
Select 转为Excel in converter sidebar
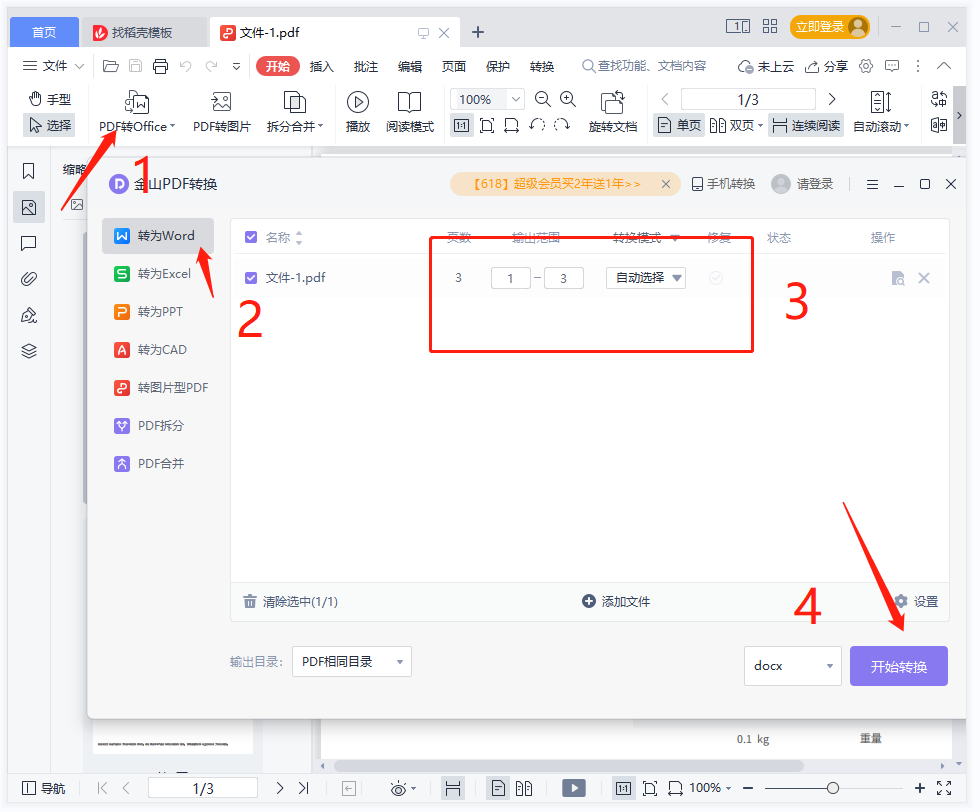(x=158, y=274)
